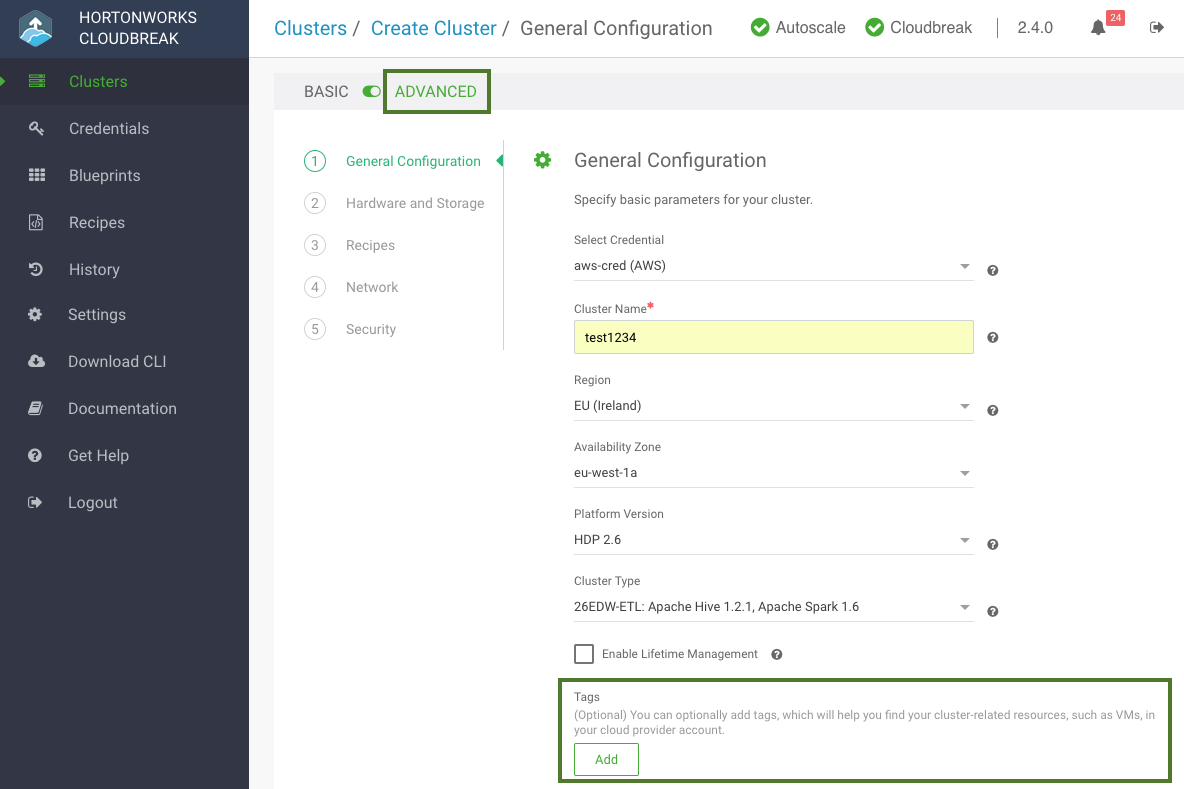1184x789 pixels.
Task: Open the Region dropdown showing EU (Ireland)
Action: click(x=773, y=406)
